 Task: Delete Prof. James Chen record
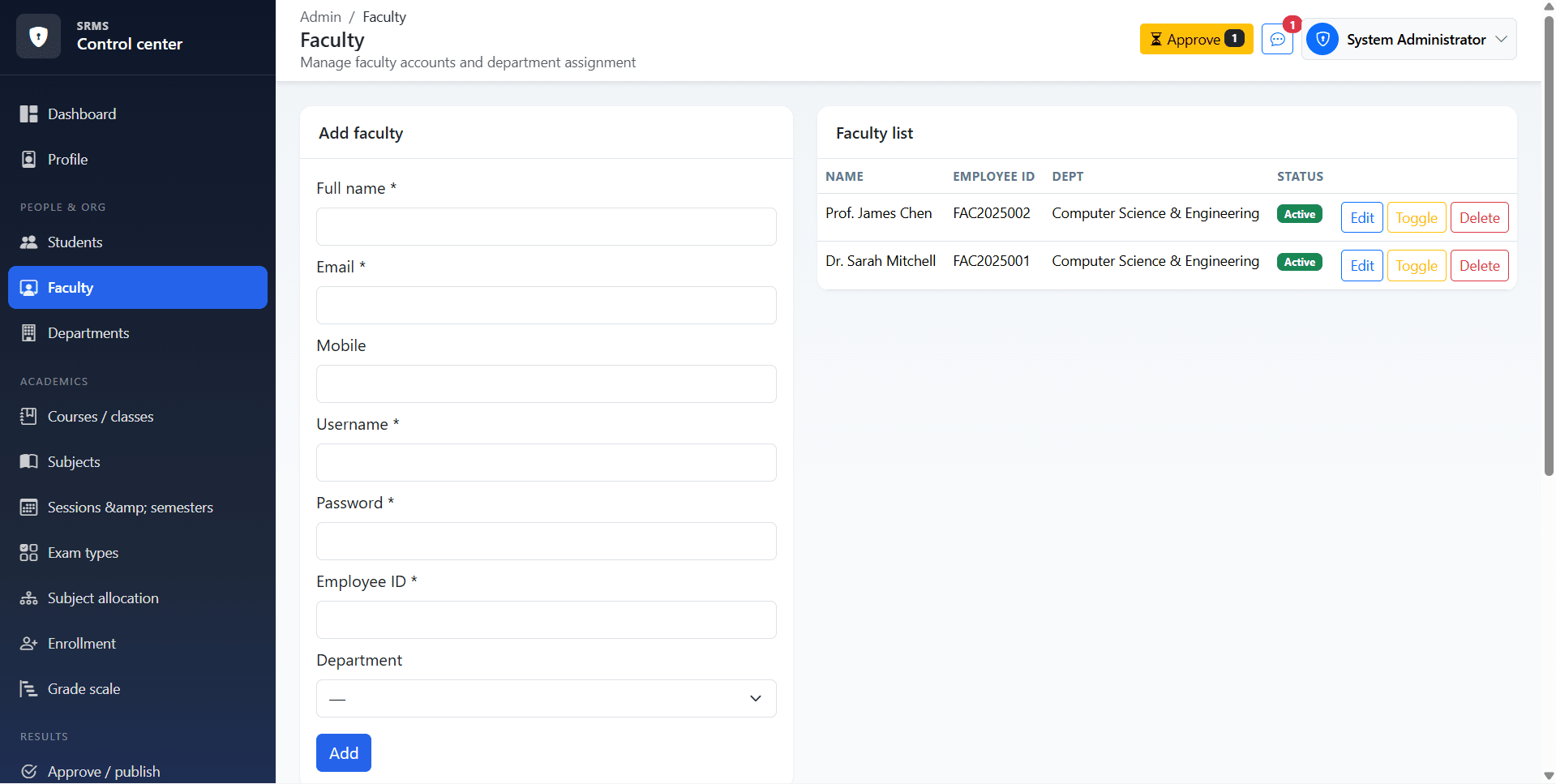point(1479,217)
